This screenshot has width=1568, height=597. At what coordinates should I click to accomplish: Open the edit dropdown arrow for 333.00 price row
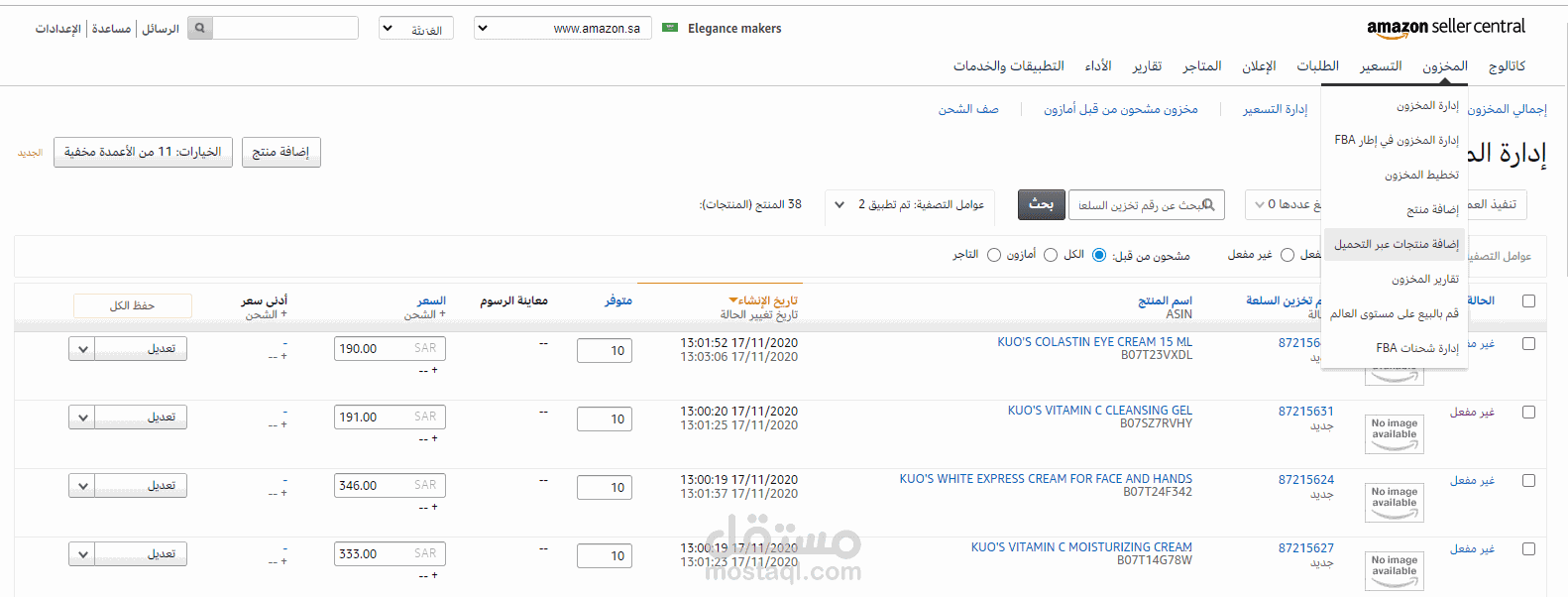82,554
